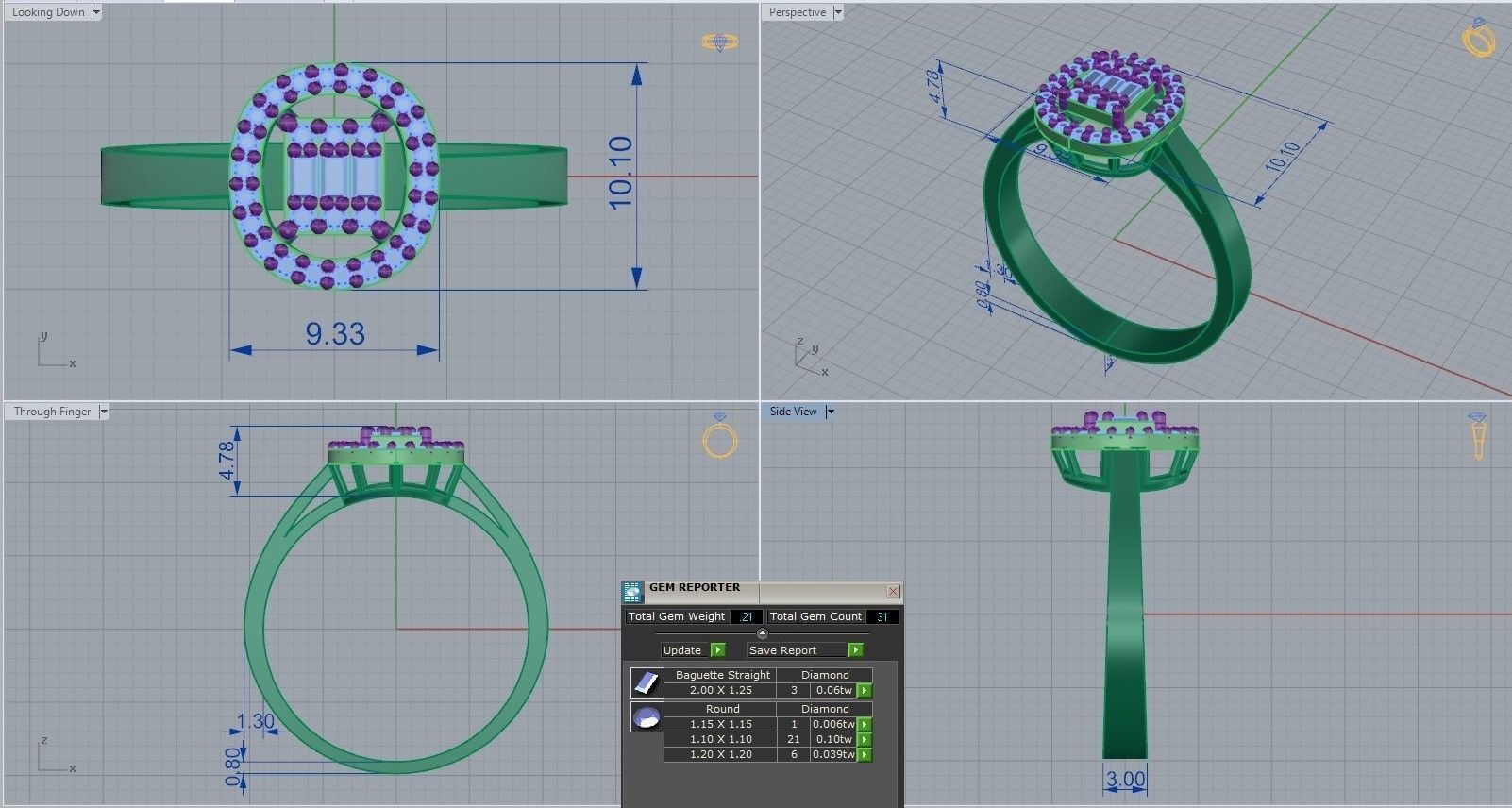
Task: Click the '1.20 X 1.20' size cell
Action: pyautogui.click(x=721, y=755)
